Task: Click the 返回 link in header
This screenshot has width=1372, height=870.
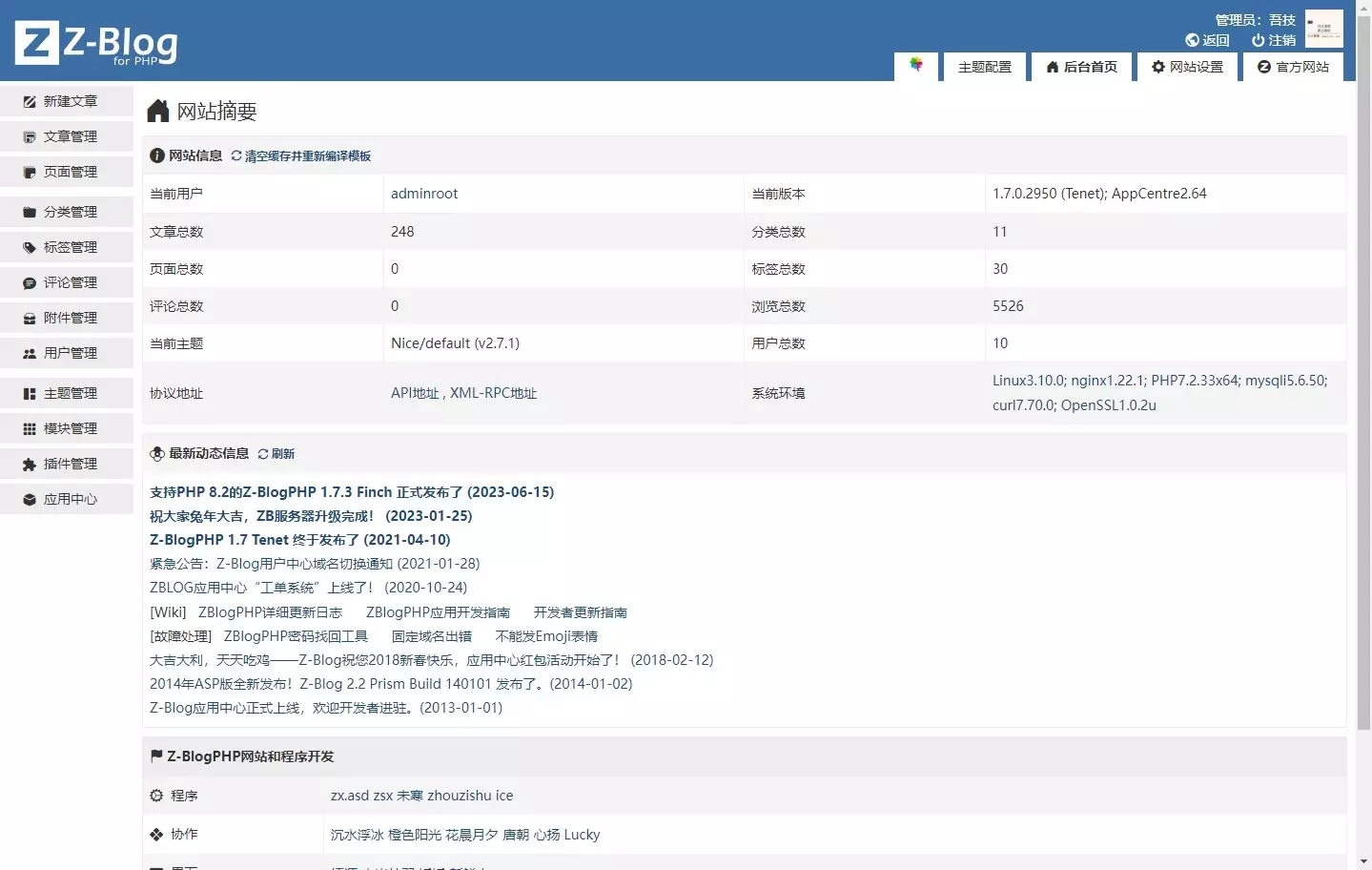Action: tap(1207, 40)
